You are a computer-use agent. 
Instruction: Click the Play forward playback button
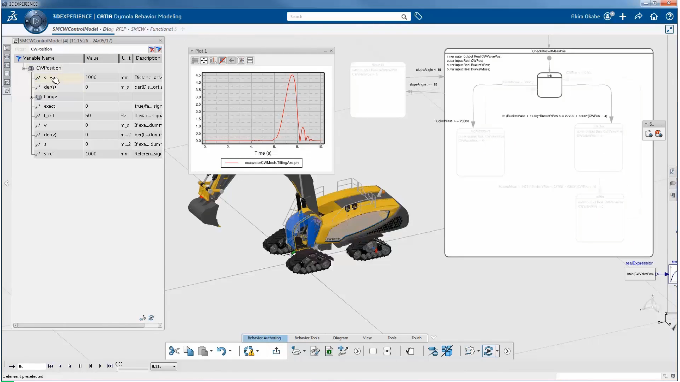(100, 366)
